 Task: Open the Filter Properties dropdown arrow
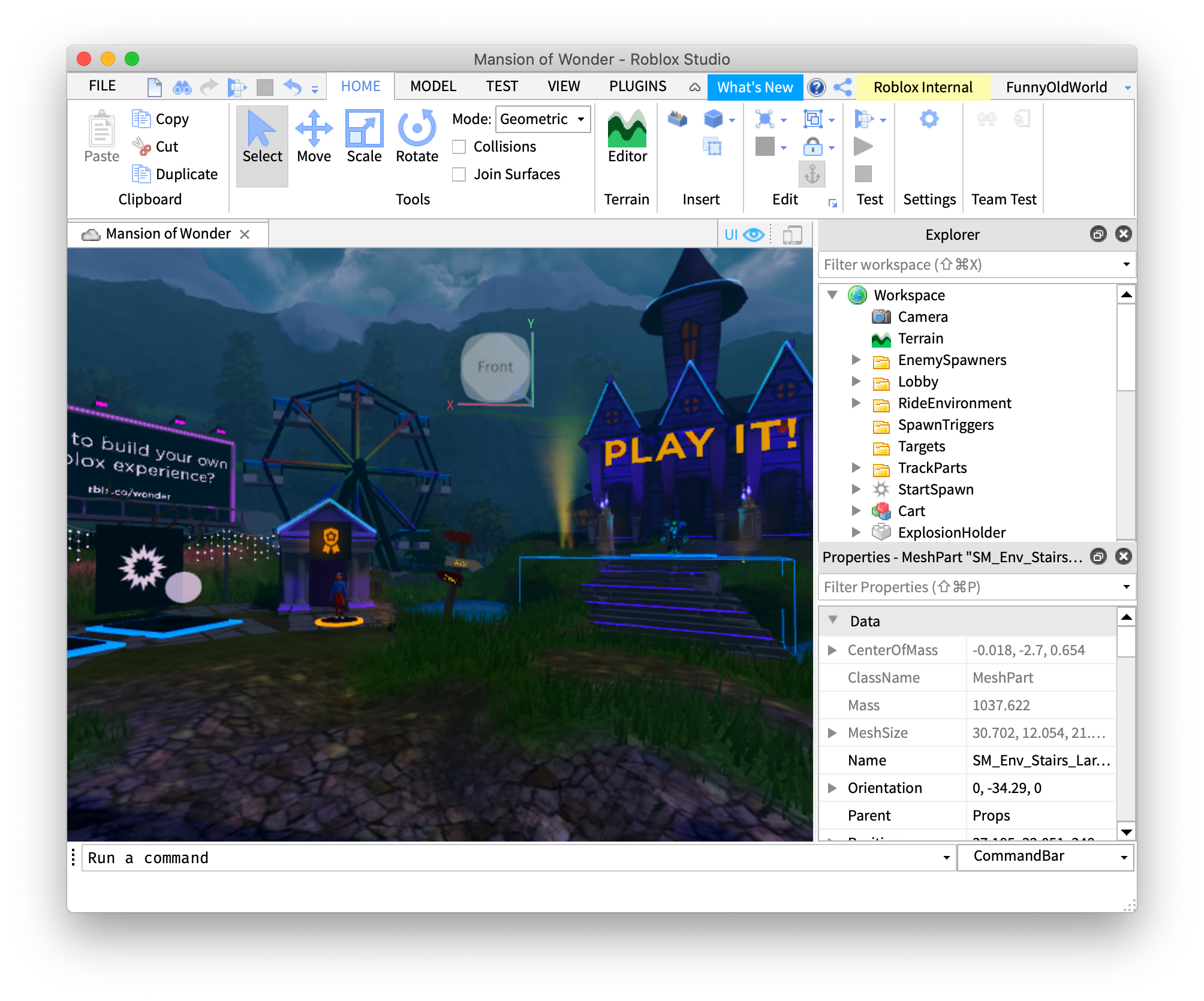1126,587
